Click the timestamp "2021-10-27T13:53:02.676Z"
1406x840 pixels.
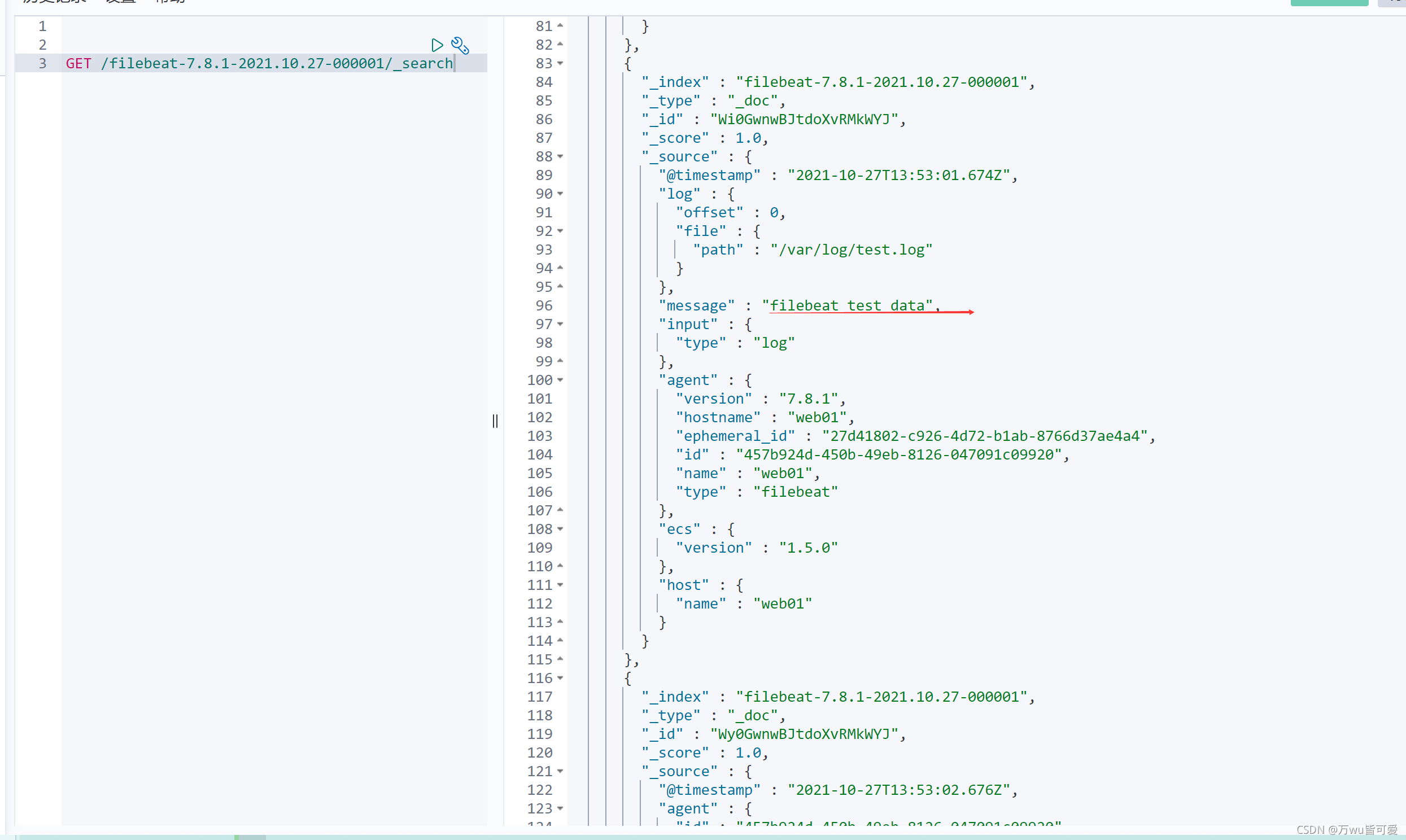pos(899,790)
